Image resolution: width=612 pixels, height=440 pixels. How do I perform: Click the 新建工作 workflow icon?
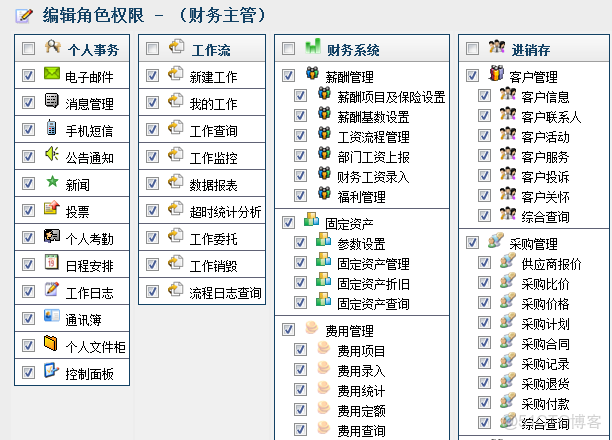(x=176, y=73)
